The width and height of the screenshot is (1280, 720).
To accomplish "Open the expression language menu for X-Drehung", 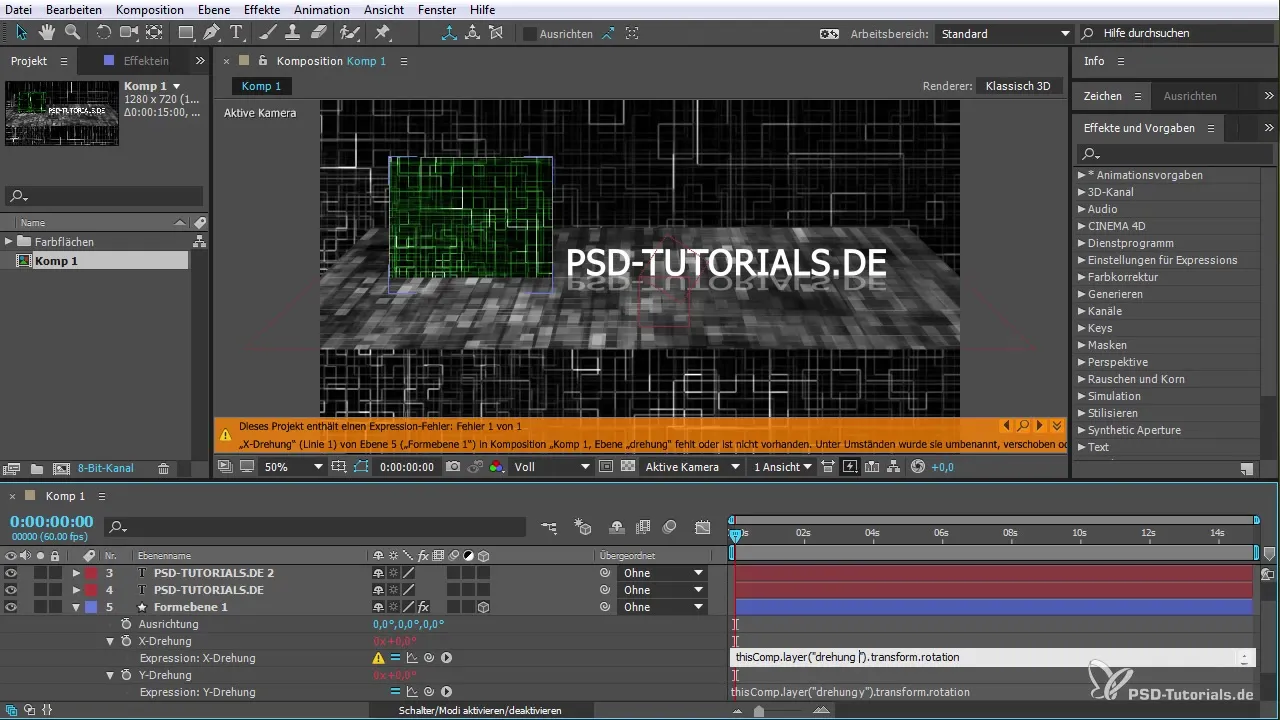I will (x=446, y=658).
